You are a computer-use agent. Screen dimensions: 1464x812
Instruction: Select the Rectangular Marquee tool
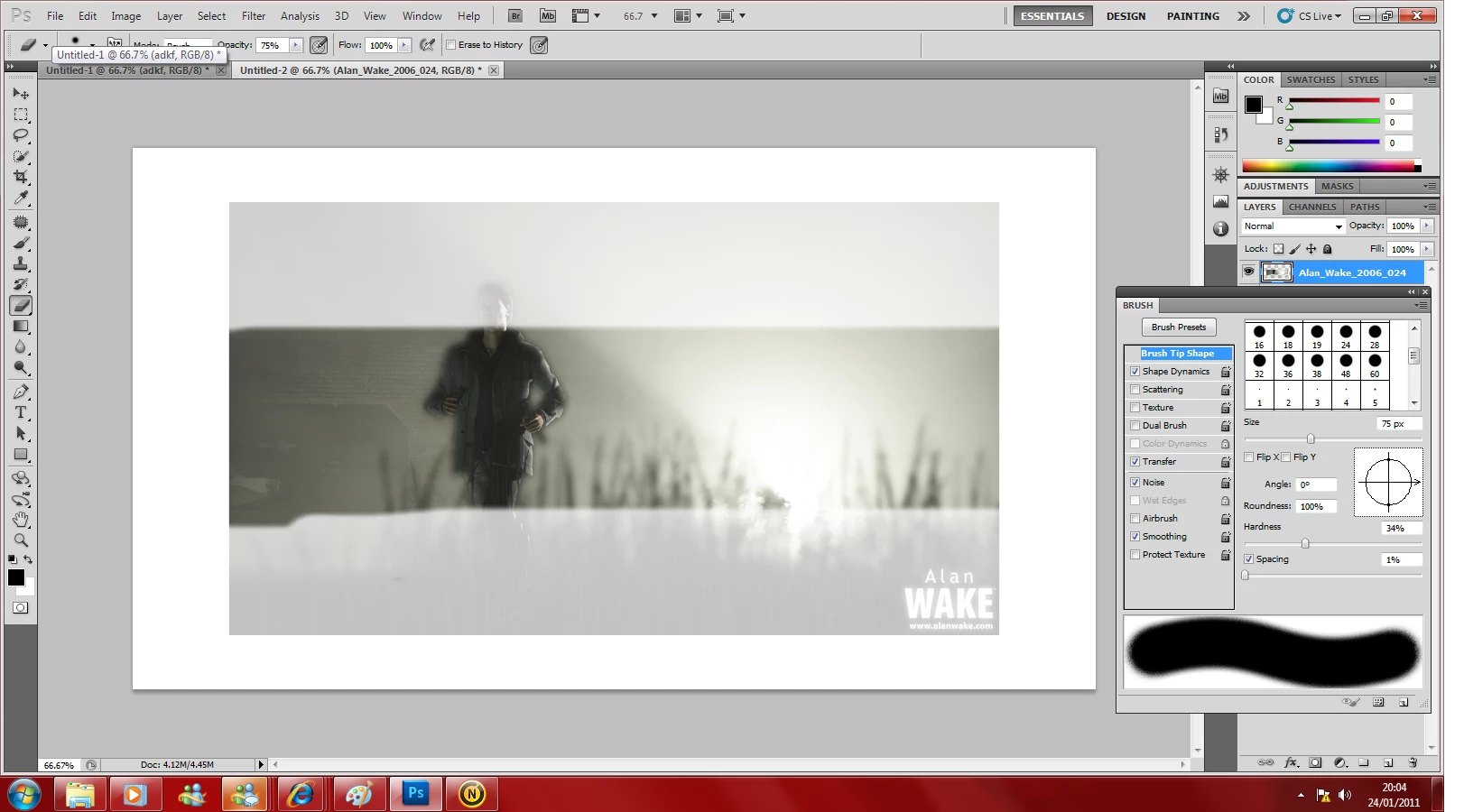click(x=21, y=115)
